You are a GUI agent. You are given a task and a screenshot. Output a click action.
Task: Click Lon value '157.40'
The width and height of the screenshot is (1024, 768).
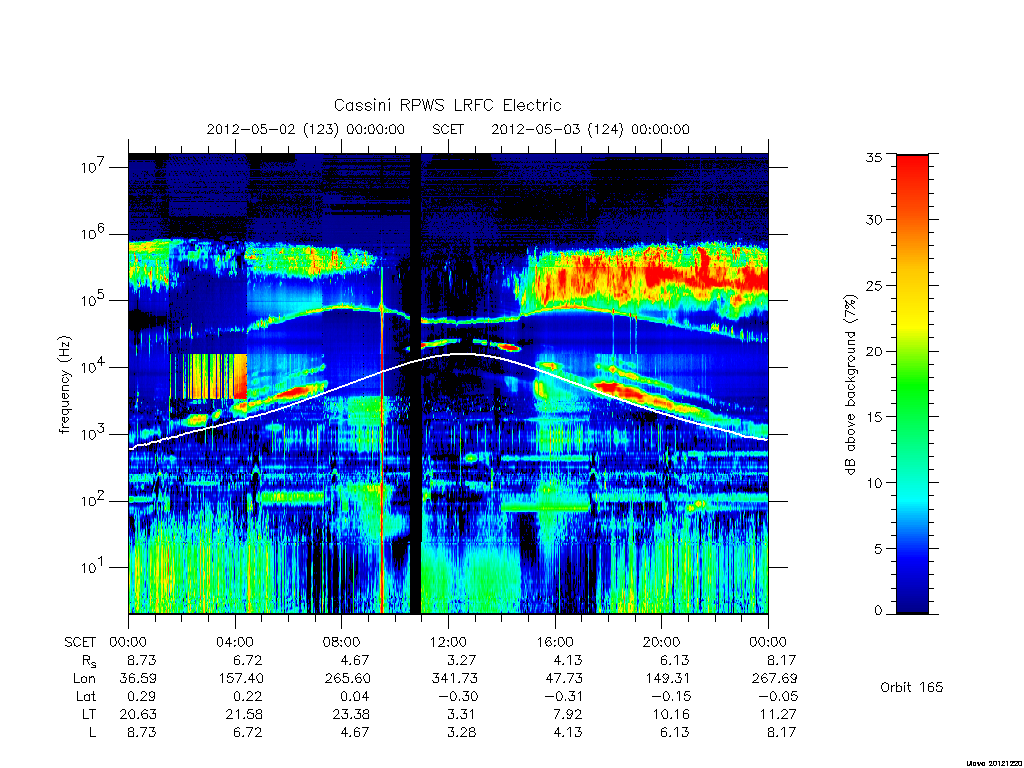241,679
